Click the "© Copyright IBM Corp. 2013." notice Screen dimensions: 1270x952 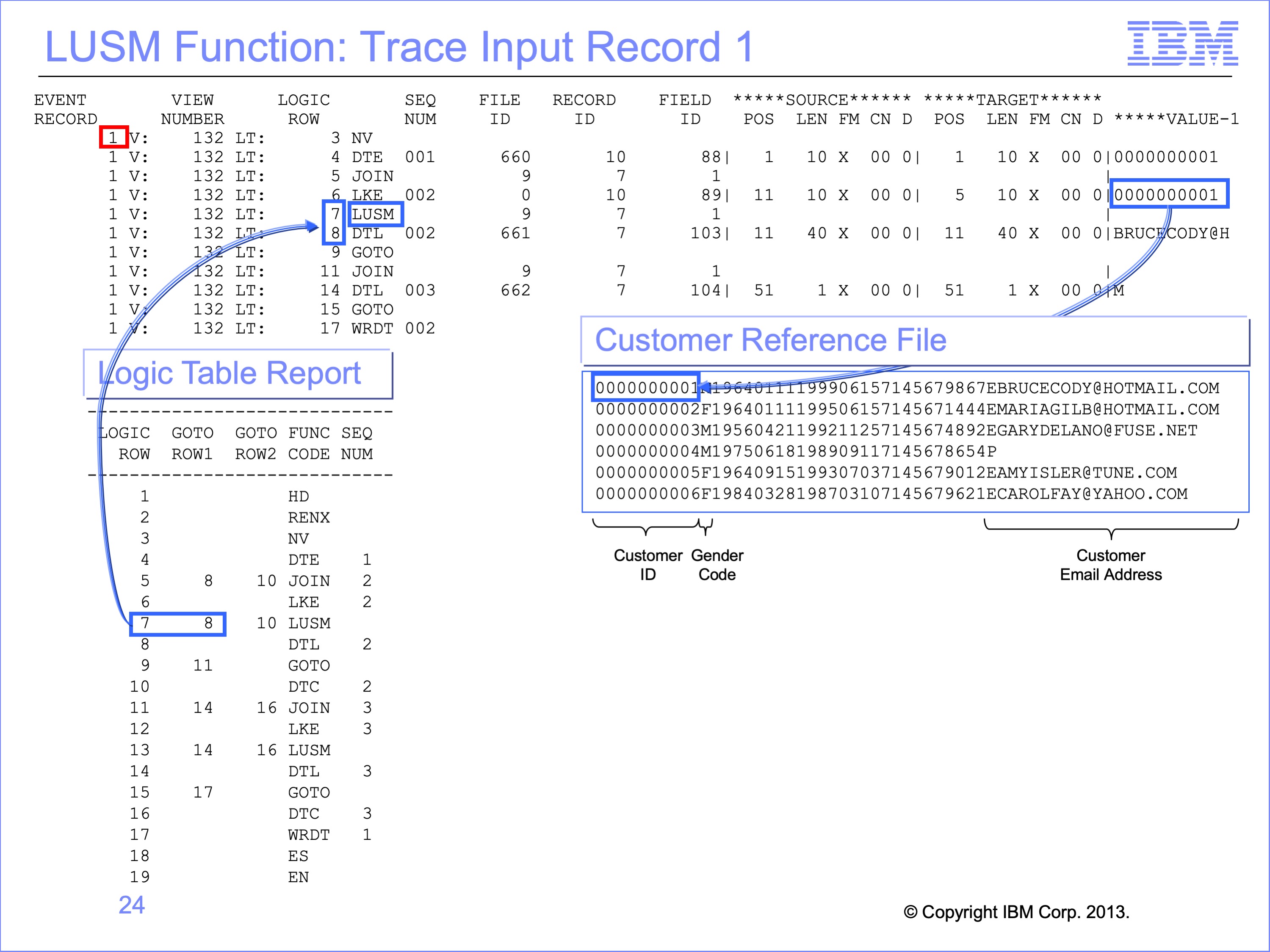point(1016,912)
